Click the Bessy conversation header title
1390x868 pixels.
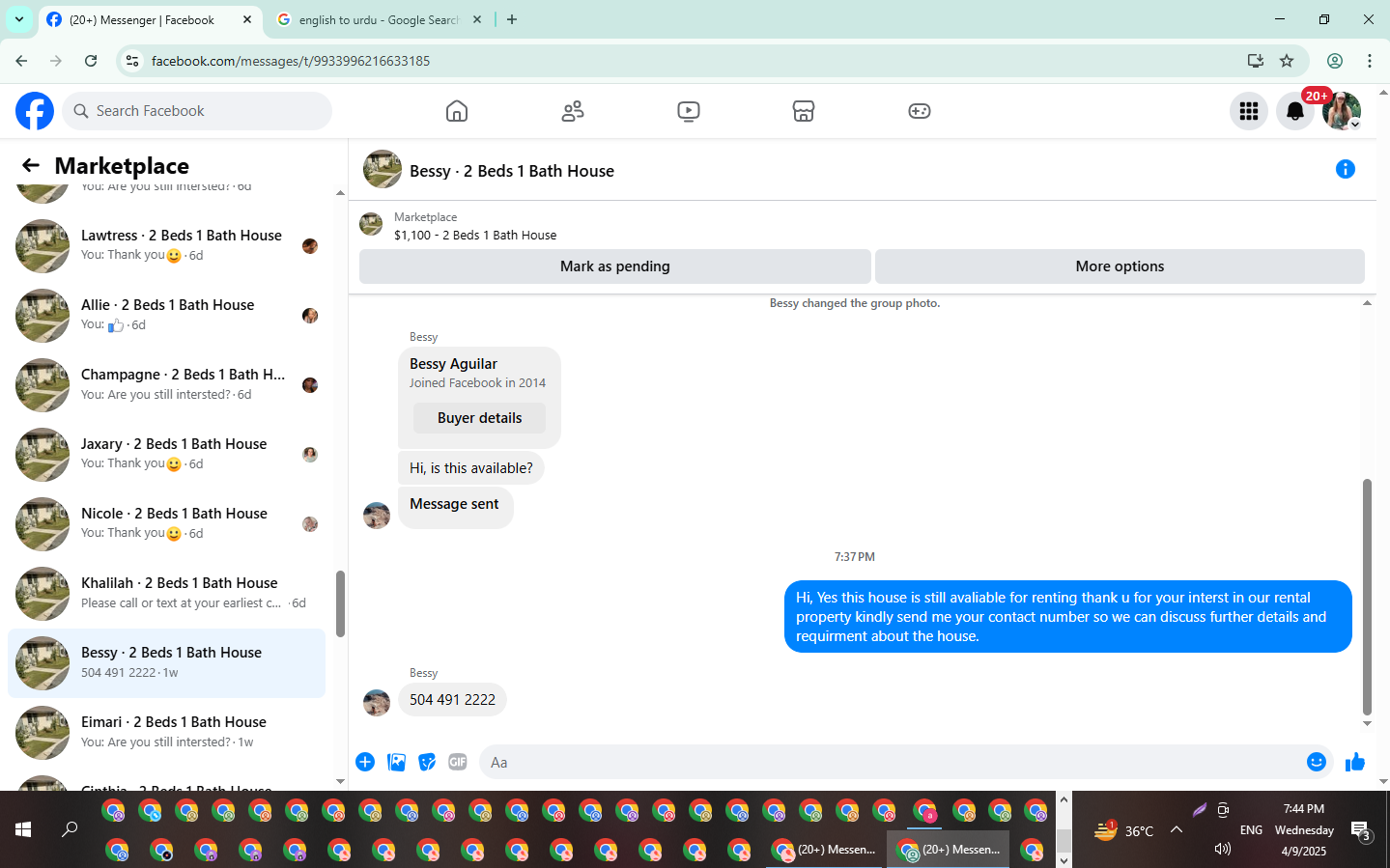[x=512, y=171]
